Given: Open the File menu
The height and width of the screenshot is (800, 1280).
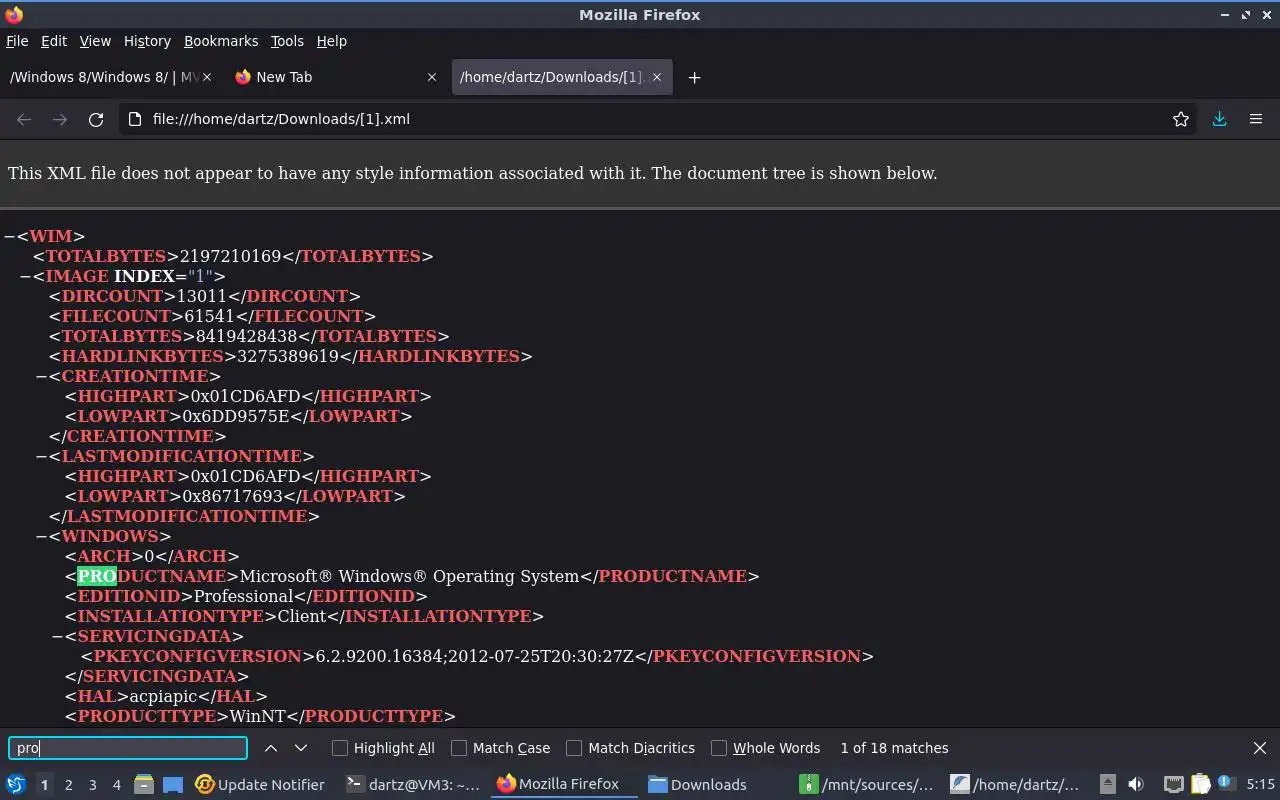Looking at the screenshot, I should [x=17, y=41].
